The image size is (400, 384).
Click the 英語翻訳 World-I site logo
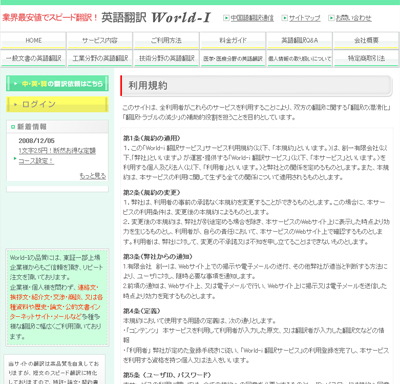click(156, 18)
